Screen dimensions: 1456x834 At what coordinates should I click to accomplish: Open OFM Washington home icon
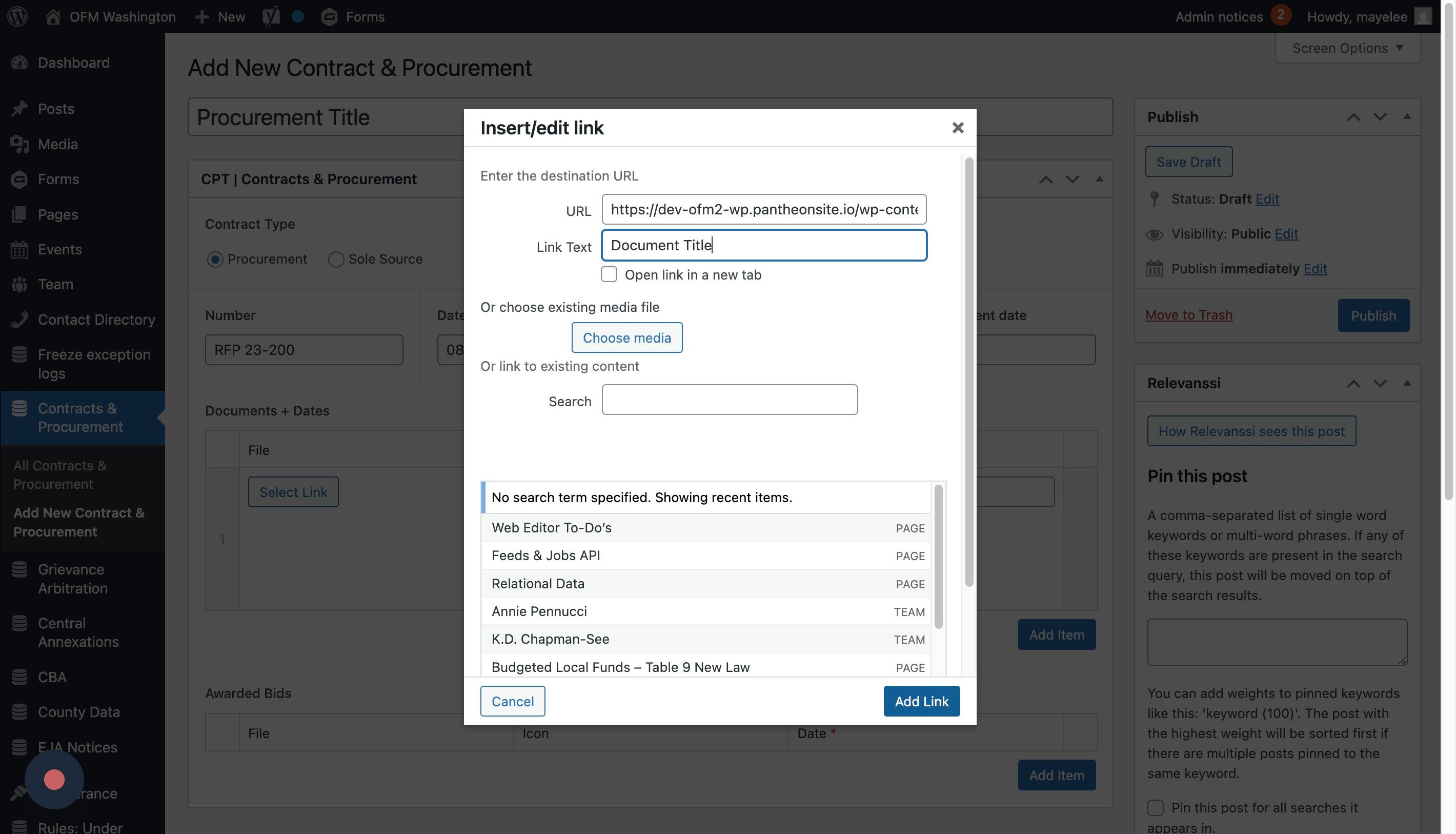click(53, 16)
